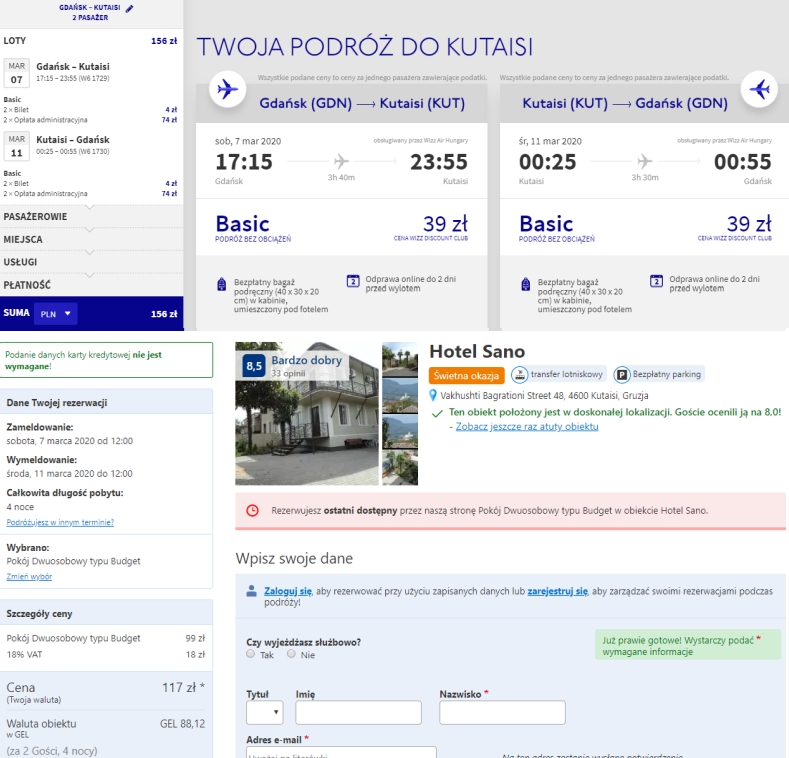
Task: Select Tak for business trip
Action: (x=251, y=654)
